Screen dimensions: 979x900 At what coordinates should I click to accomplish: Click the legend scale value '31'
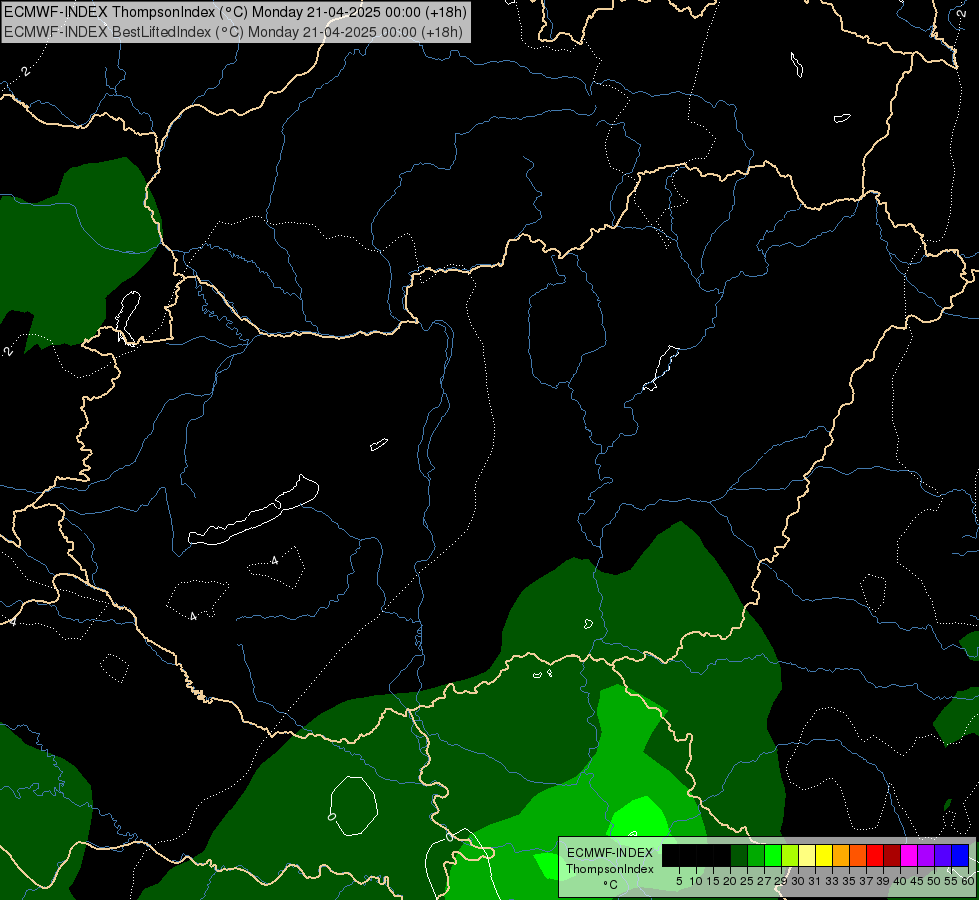coord(815,881)
